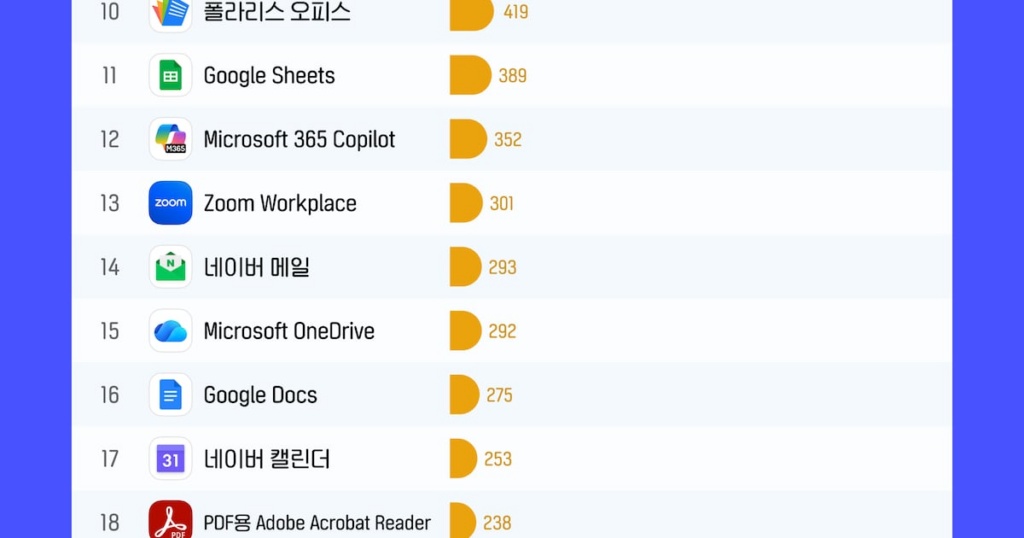Click the value 389 for Google Sheets
This screenshot has width=1024, height=538.
512,76
